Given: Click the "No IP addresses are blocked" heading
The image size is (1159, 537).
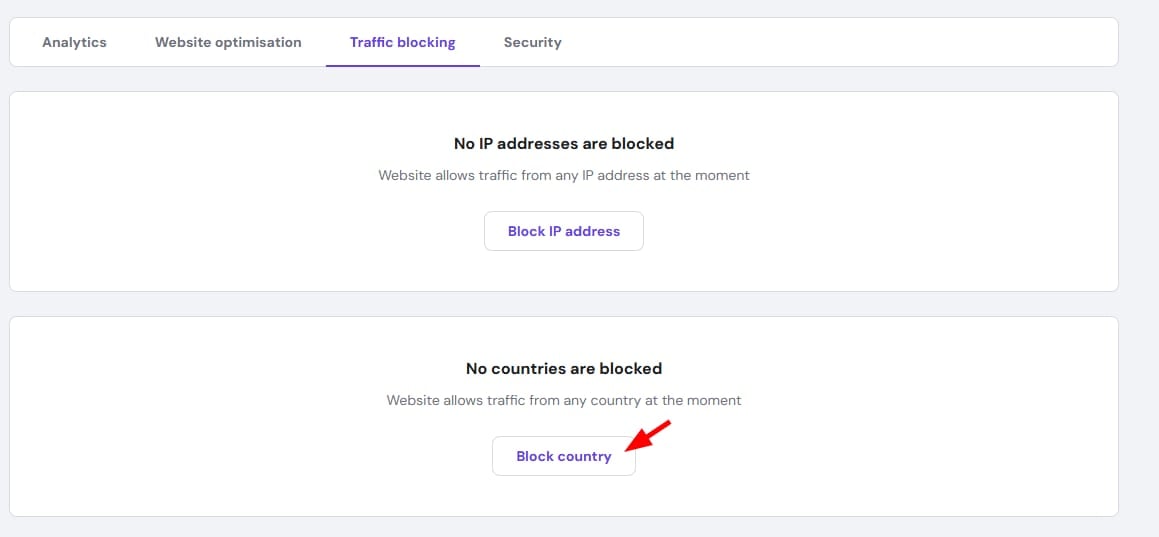Looking at the screenshot, I should click(564, 143).
